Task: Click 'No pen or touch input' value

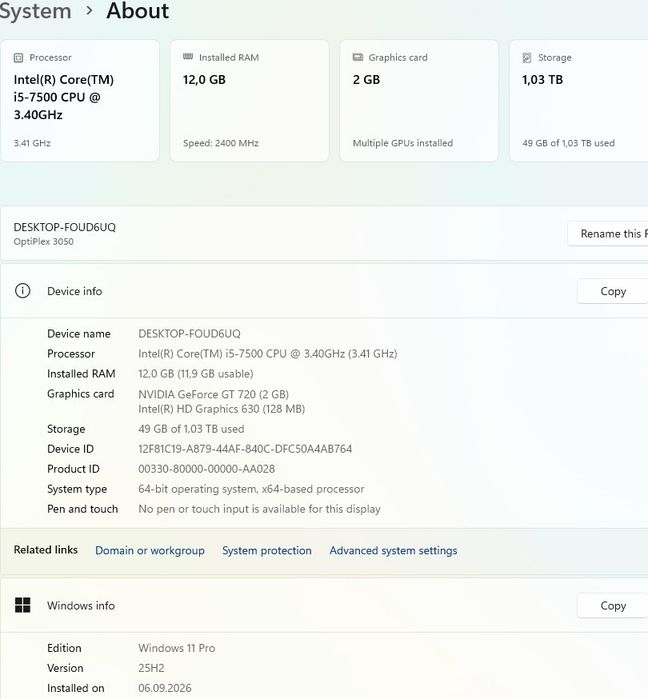Action: [x=259, y=509]
